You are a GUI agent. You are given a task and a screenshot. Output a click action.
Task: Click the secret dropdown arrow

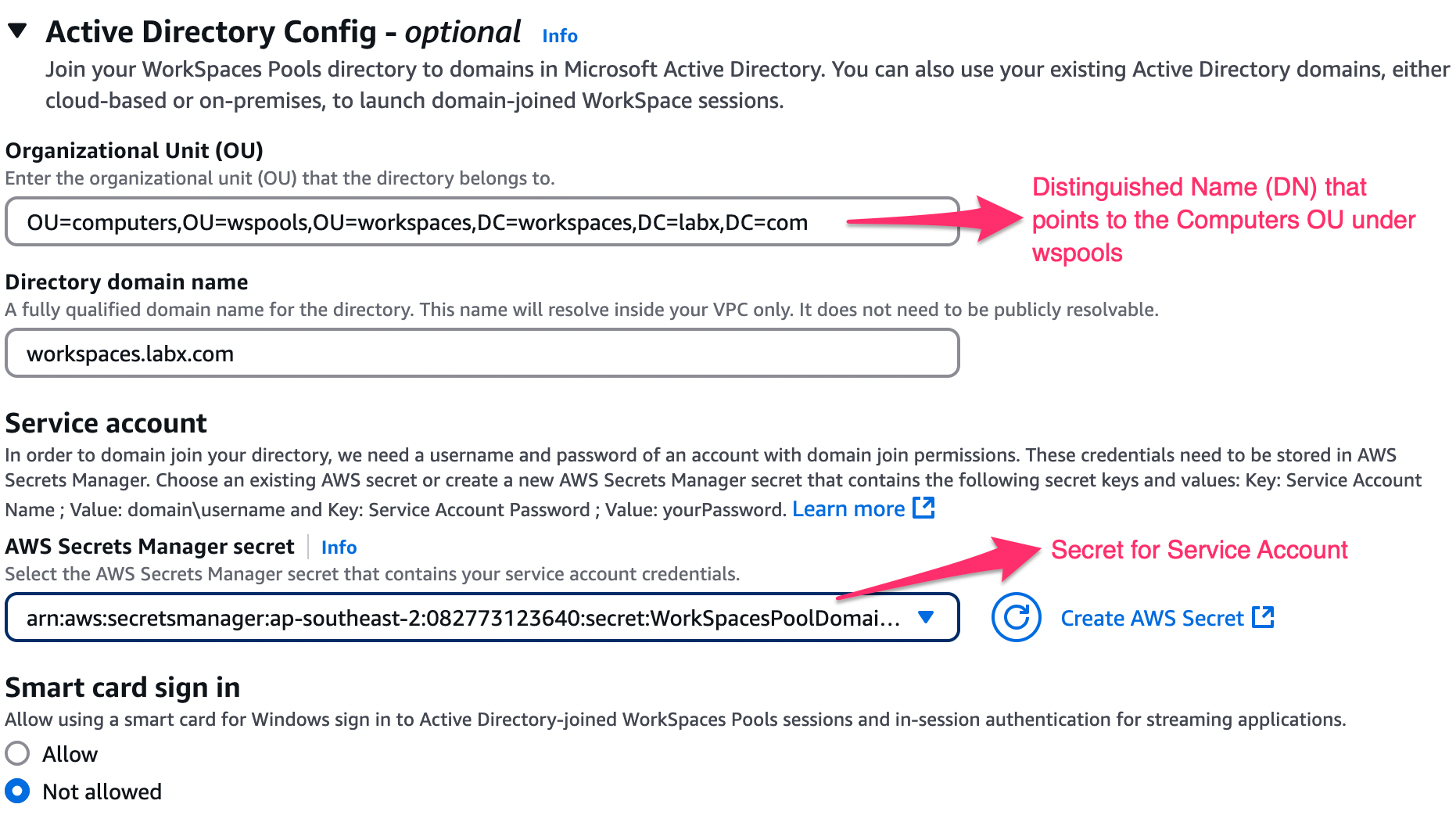tap(926, 618)
